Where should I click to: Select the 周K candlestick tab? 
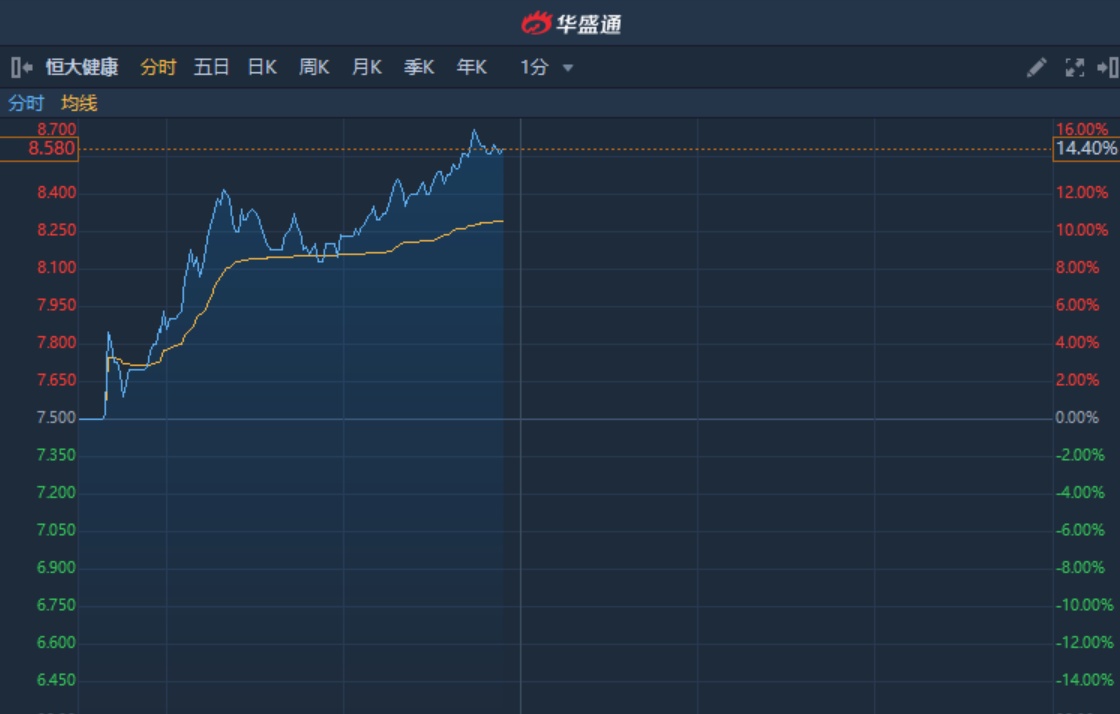click(x=314, y=68)
